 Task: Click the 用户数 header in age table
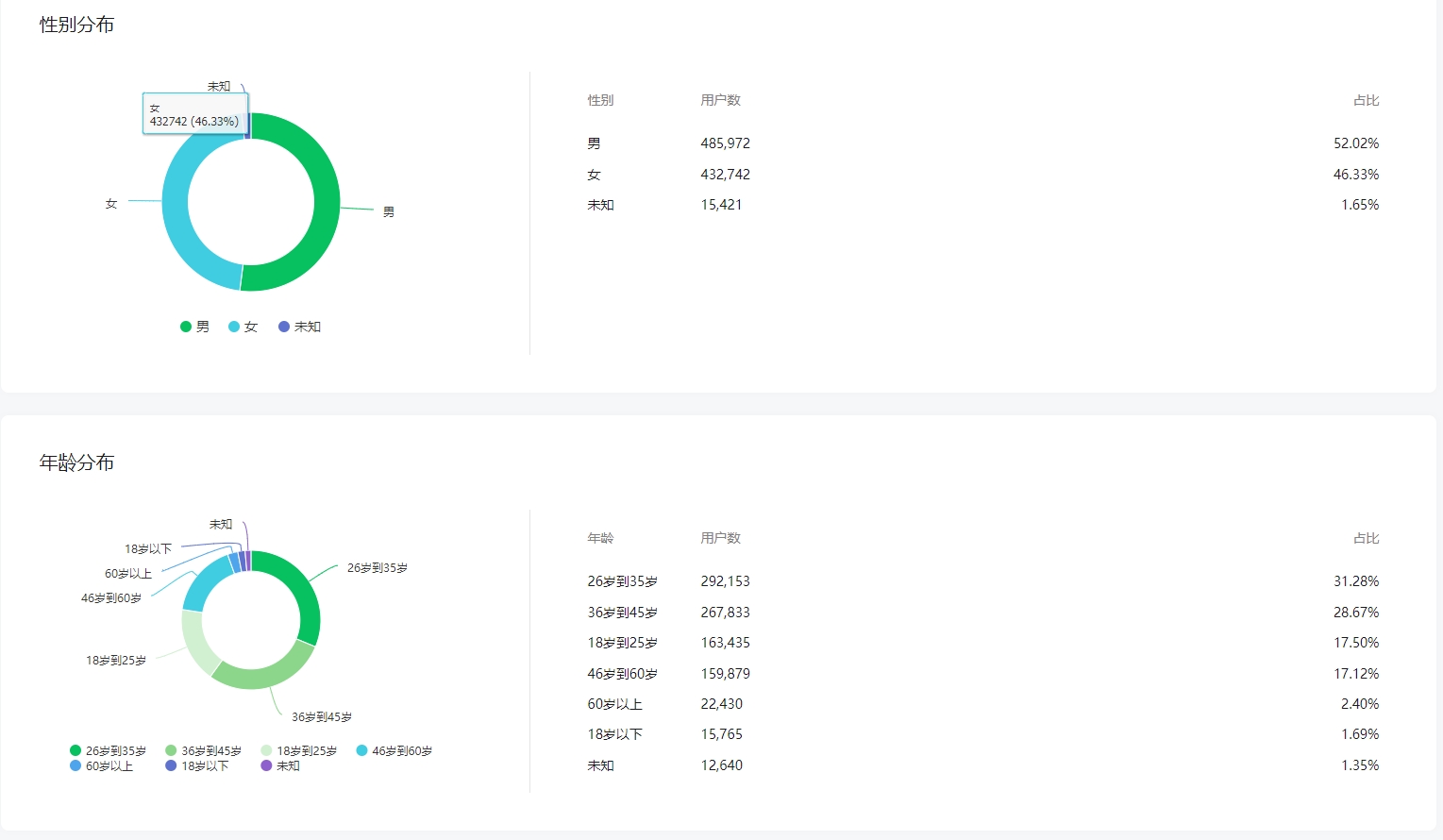(x=720, y=538)
